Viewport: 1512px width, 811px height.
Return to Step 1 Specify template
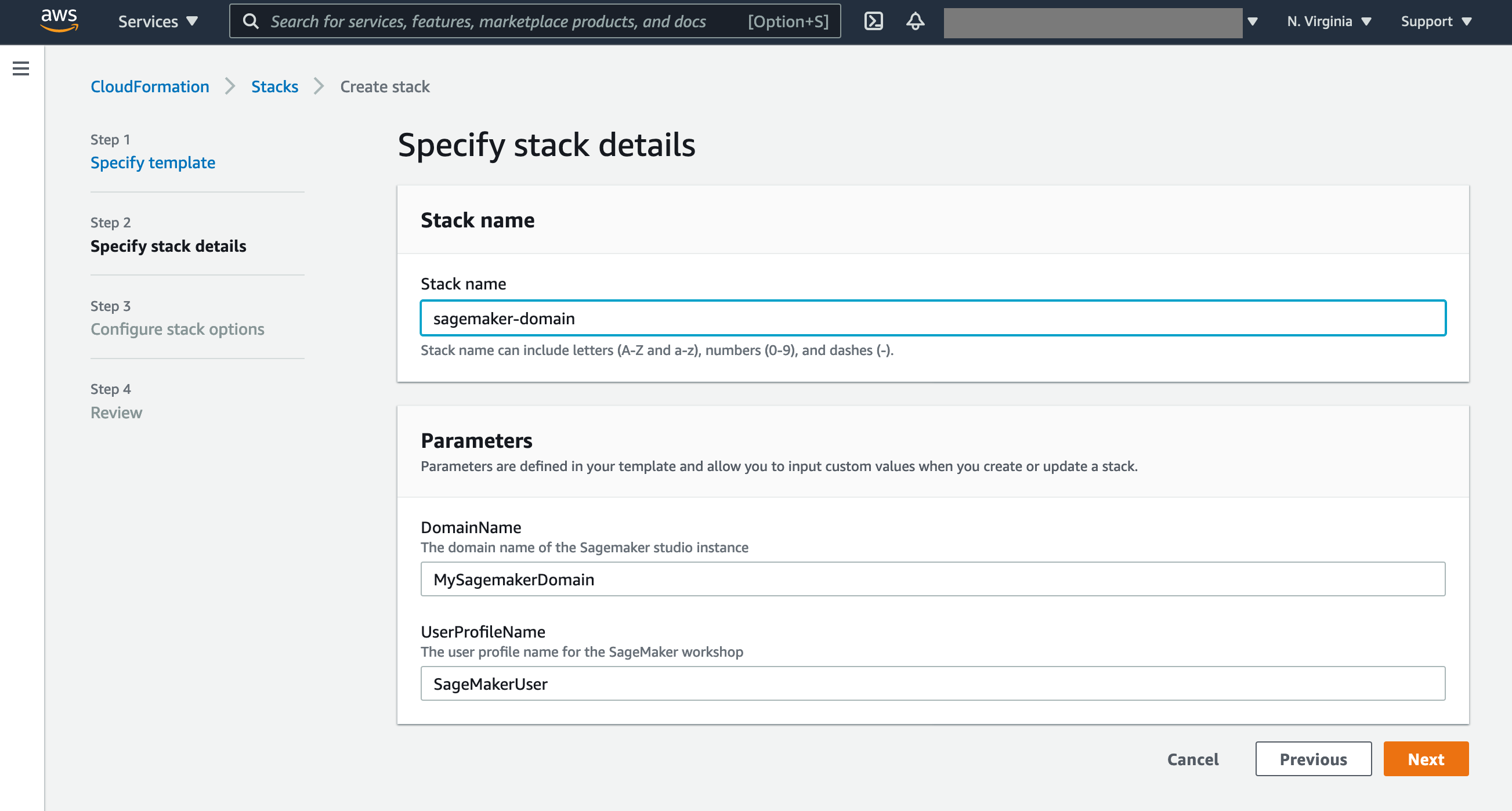[x=153, y=162]
